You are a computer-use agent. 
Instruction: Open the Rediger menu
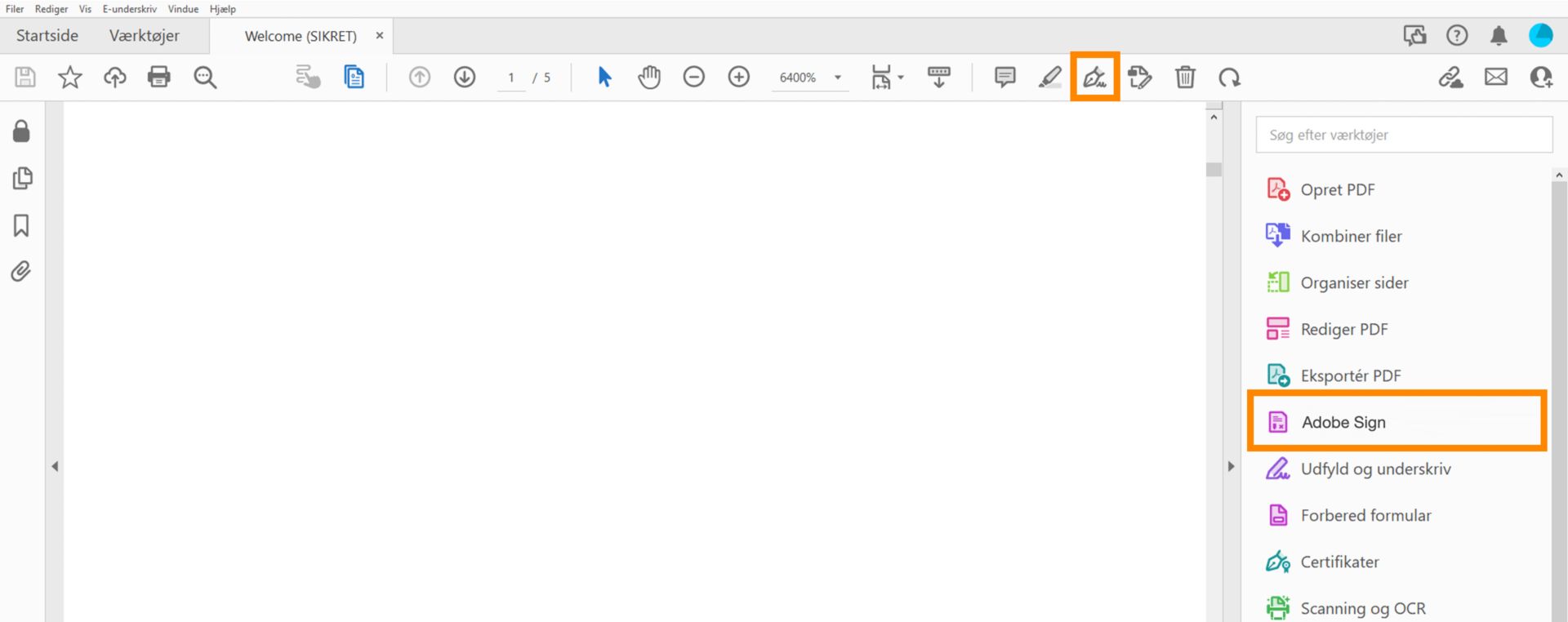tap(51, 9)
